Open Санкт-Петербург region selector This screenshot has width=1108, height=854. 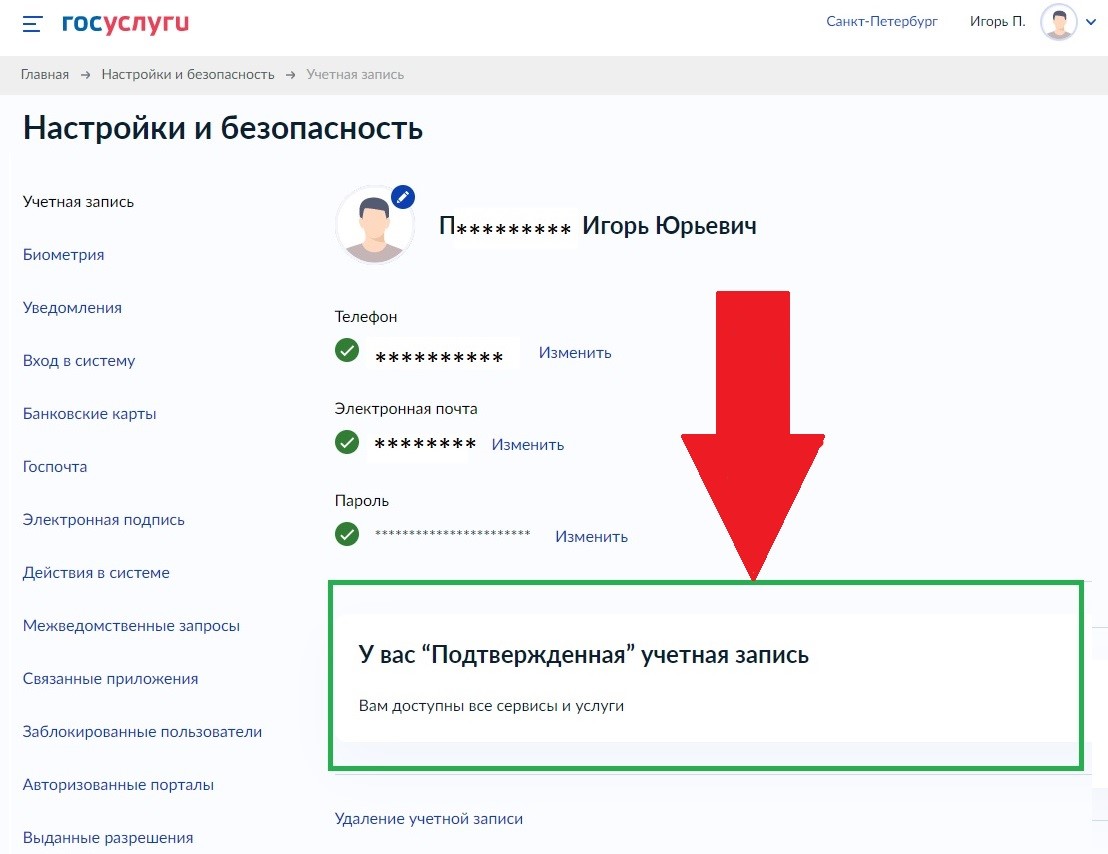point(882,22)
